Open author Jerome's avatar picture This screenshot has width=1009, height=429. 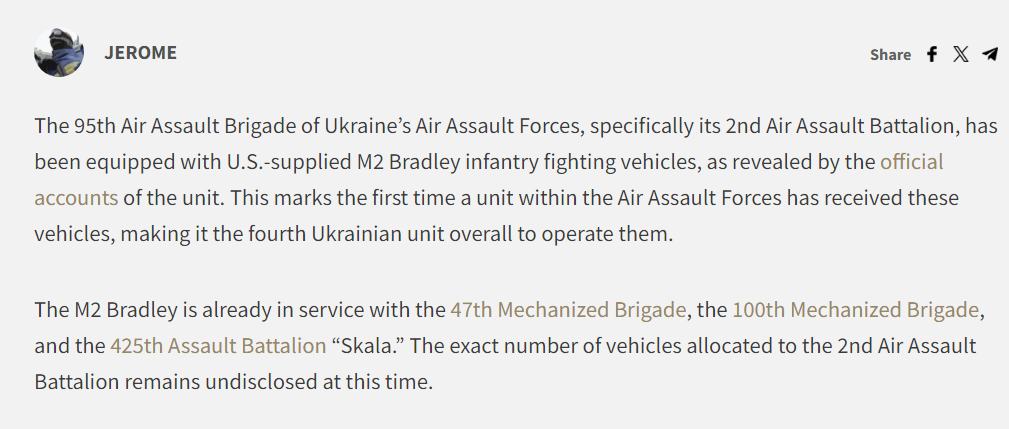point(59,53)
